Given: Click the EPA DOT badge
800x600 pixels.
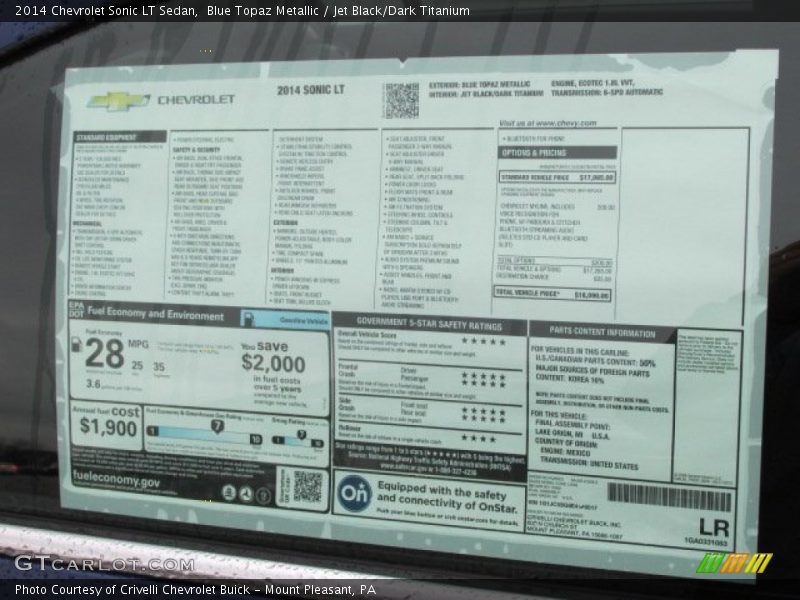Looking at the screenshot, I should [77, 309].
